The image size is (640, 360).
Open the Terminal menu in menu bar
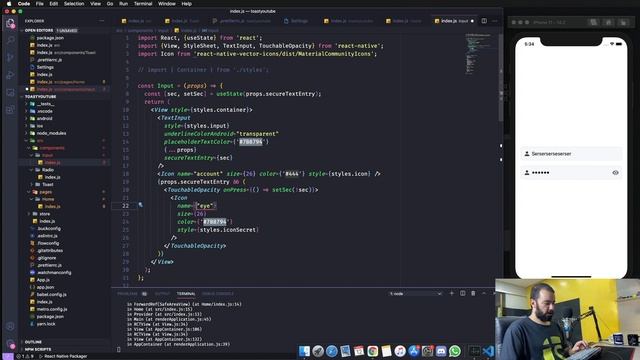coord(143,4)
